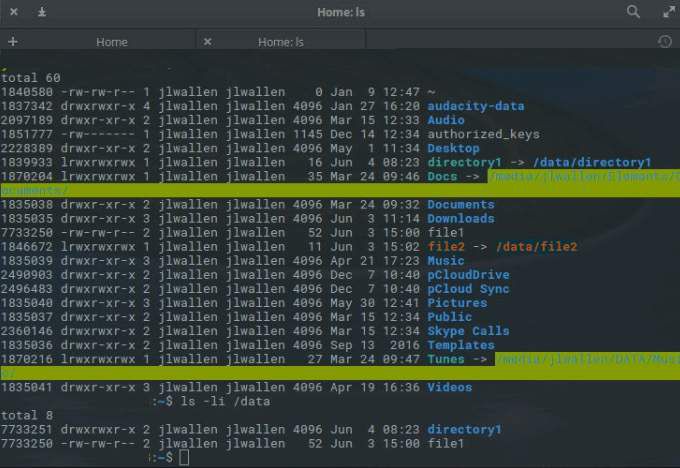Viewport: 680px width, 468px height.
Task: Click the download arrow icon in the title bar
Action: tap(42, 12)
